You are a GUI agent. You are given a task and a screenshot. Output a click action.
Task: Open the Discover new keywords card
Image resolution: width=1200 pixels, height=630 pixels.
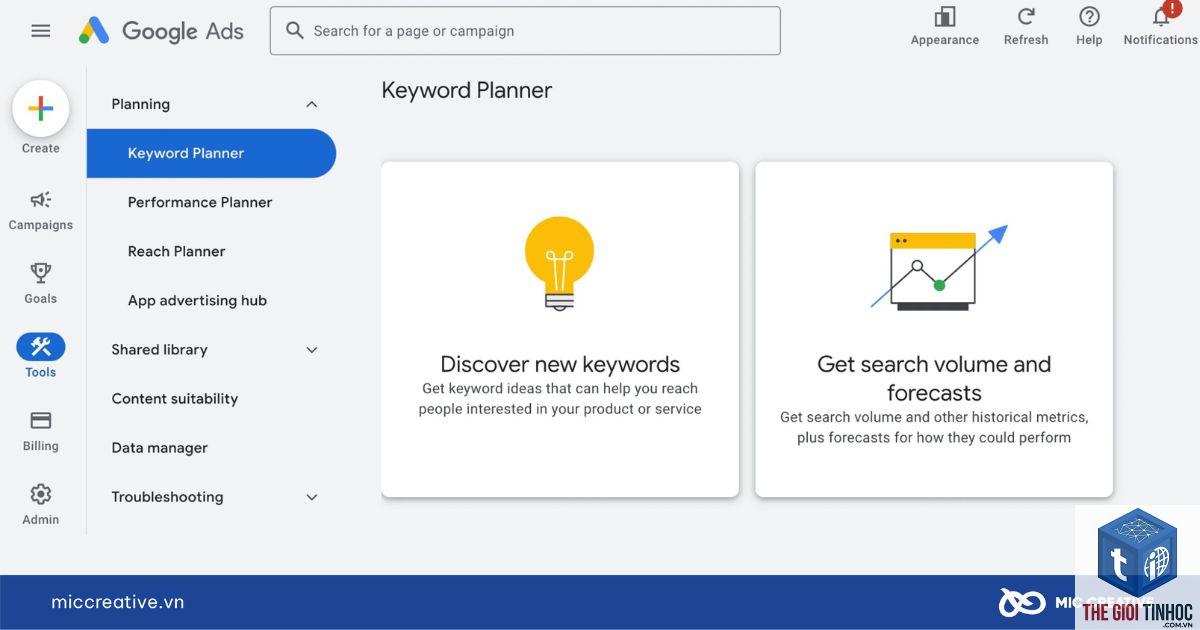[x=560, y=329]
